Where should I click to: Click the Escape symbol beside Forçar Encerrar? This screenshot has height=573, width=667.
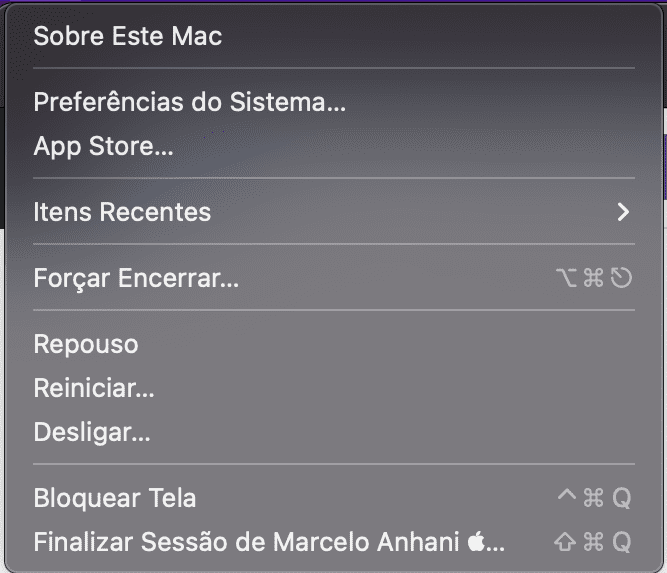621,278
